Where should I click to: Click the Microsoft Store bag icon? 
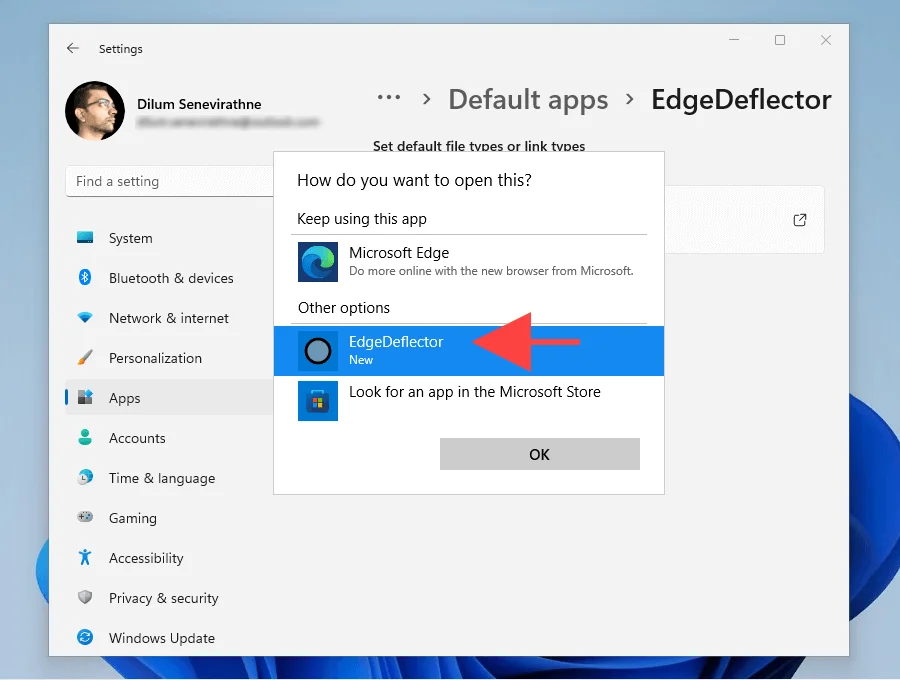tap(317, 401)
